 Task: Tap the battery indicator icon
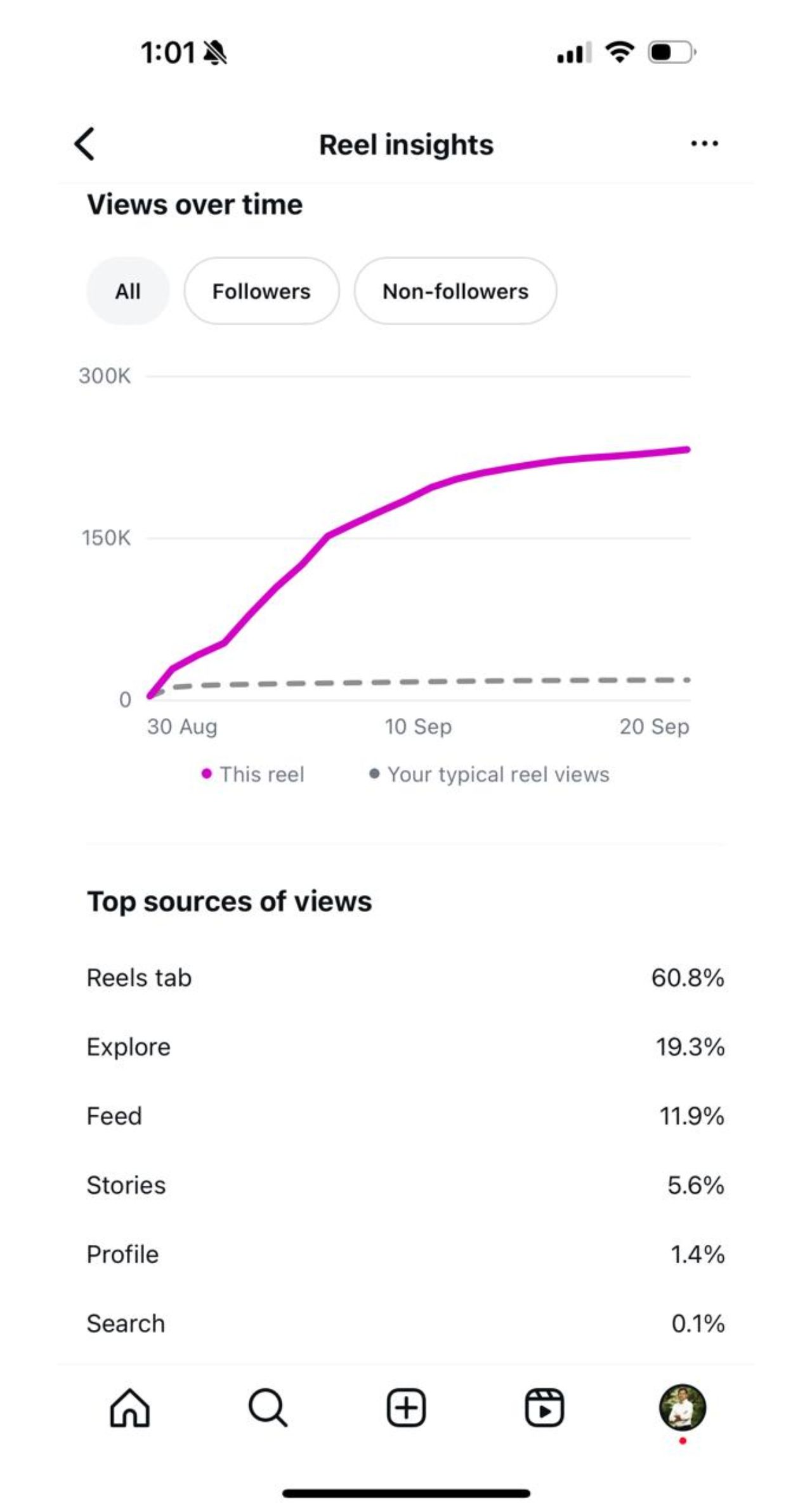pos(671,52)
